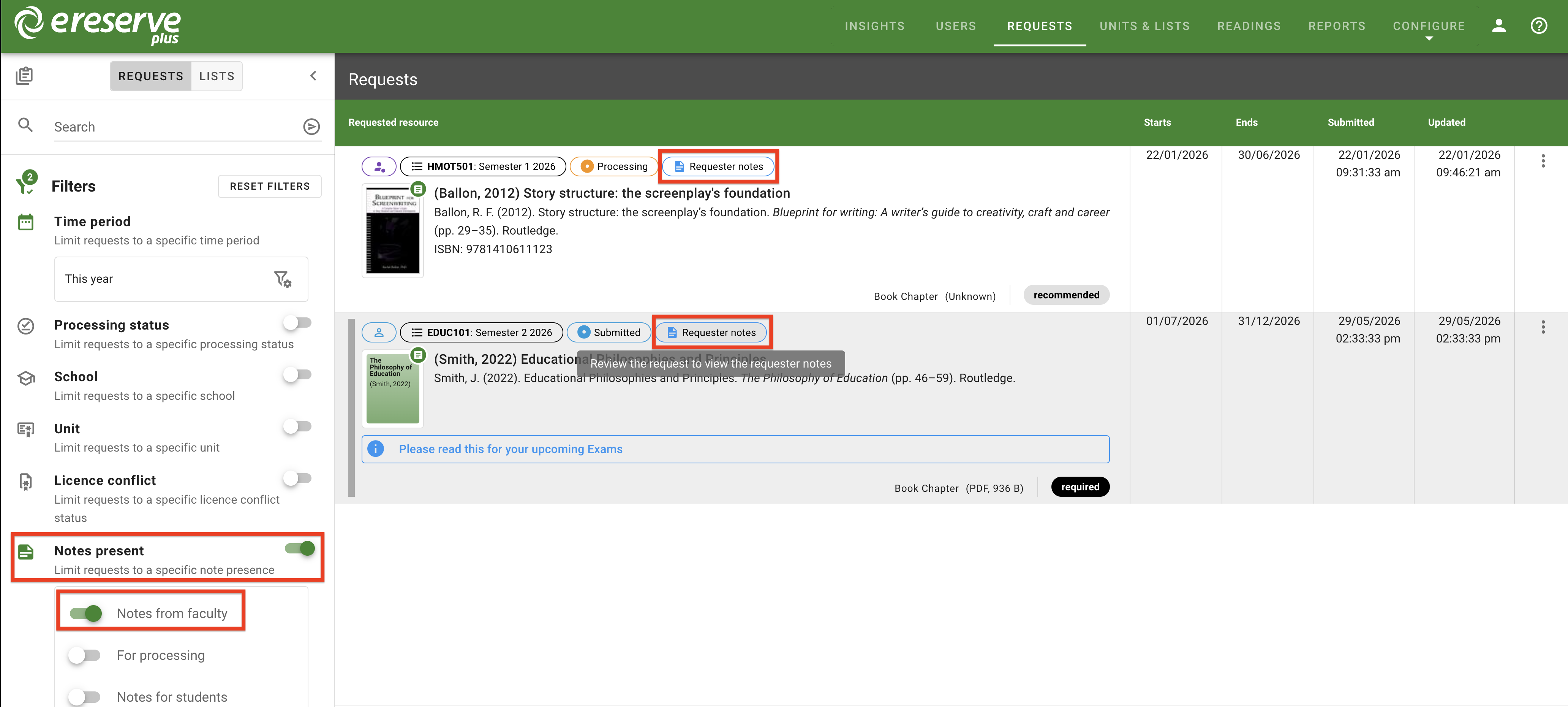The height and width of the screenshot is (707, 1568).
Task: Click the Notes present document icon
Action: [x=25, y=552]
